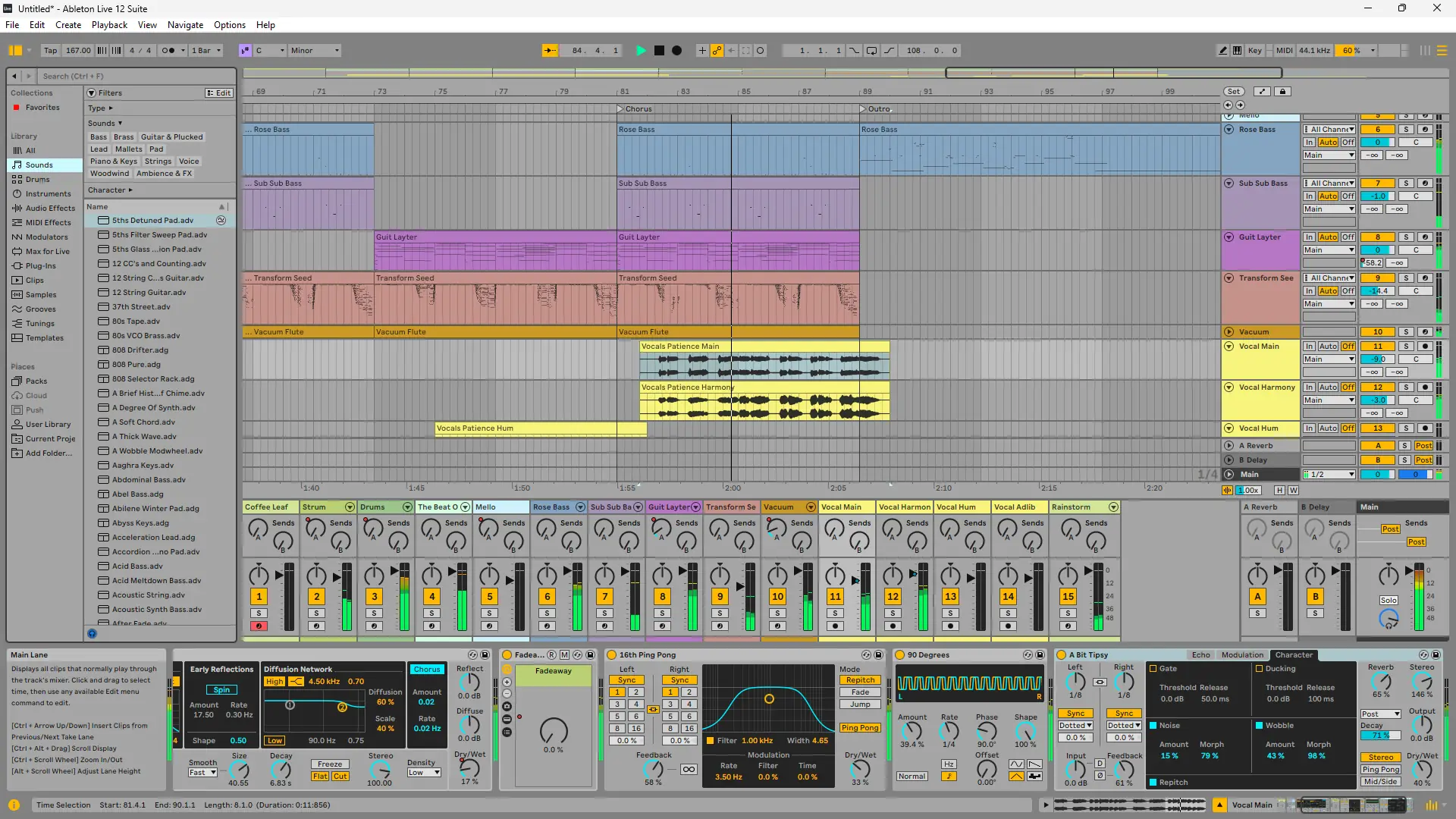Open the Minor scale dropdown
Screen dimensions: 1456x819
click(x=315, y=51)
